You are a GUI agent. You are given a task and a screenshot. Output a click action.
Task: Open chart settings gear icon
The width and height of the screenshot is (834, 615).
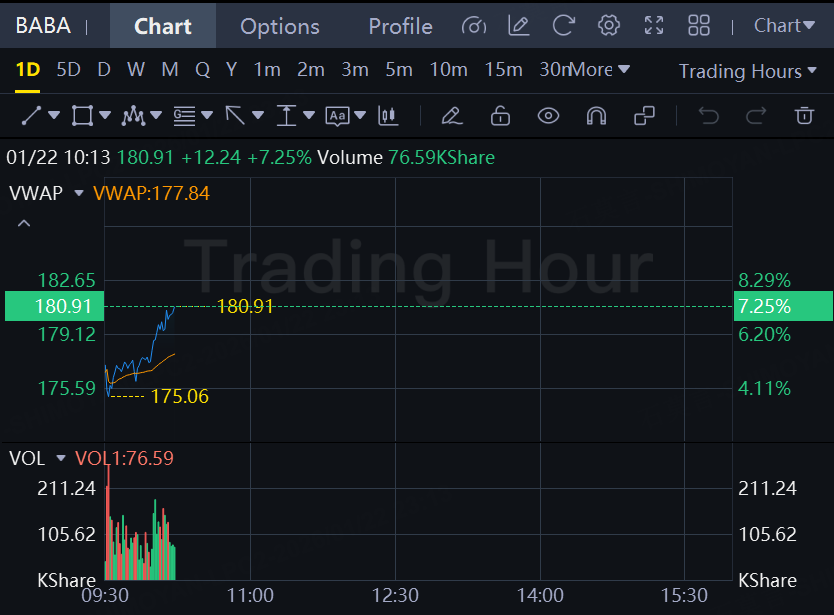pos(608,26)
